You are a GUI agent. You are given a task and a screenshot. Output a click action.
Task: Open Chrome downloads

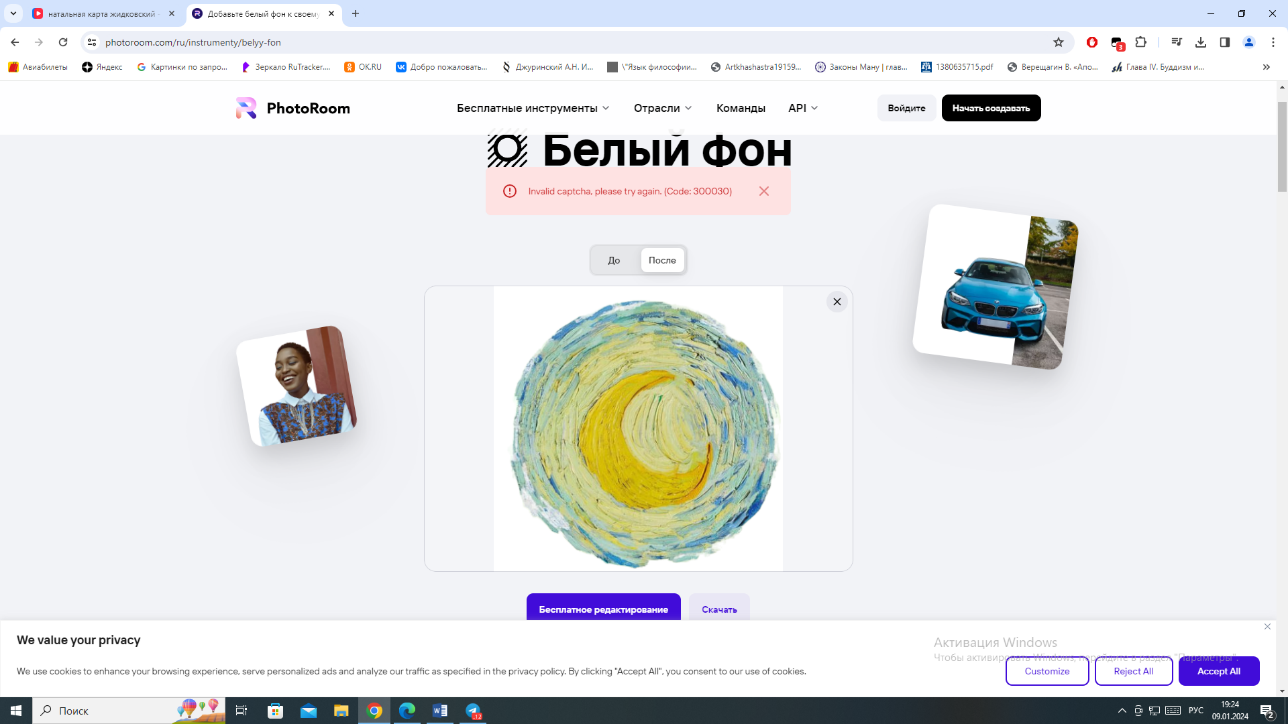(x=1201, y=42)
